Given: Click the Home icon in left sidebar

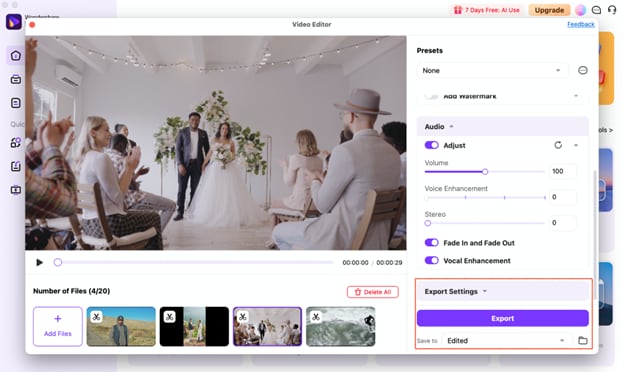Looking at the screenshot, I should 16,56.
